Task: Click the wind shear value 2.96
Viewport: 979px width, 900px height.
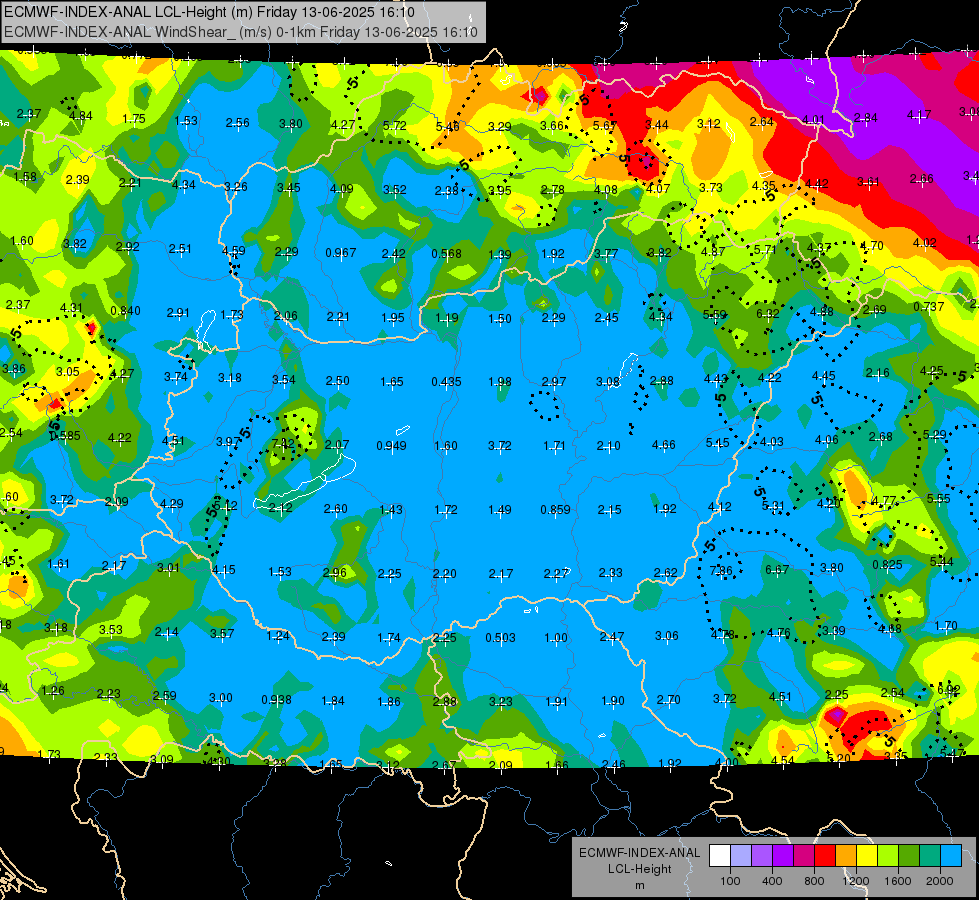Action: click(x=335, y=573)
